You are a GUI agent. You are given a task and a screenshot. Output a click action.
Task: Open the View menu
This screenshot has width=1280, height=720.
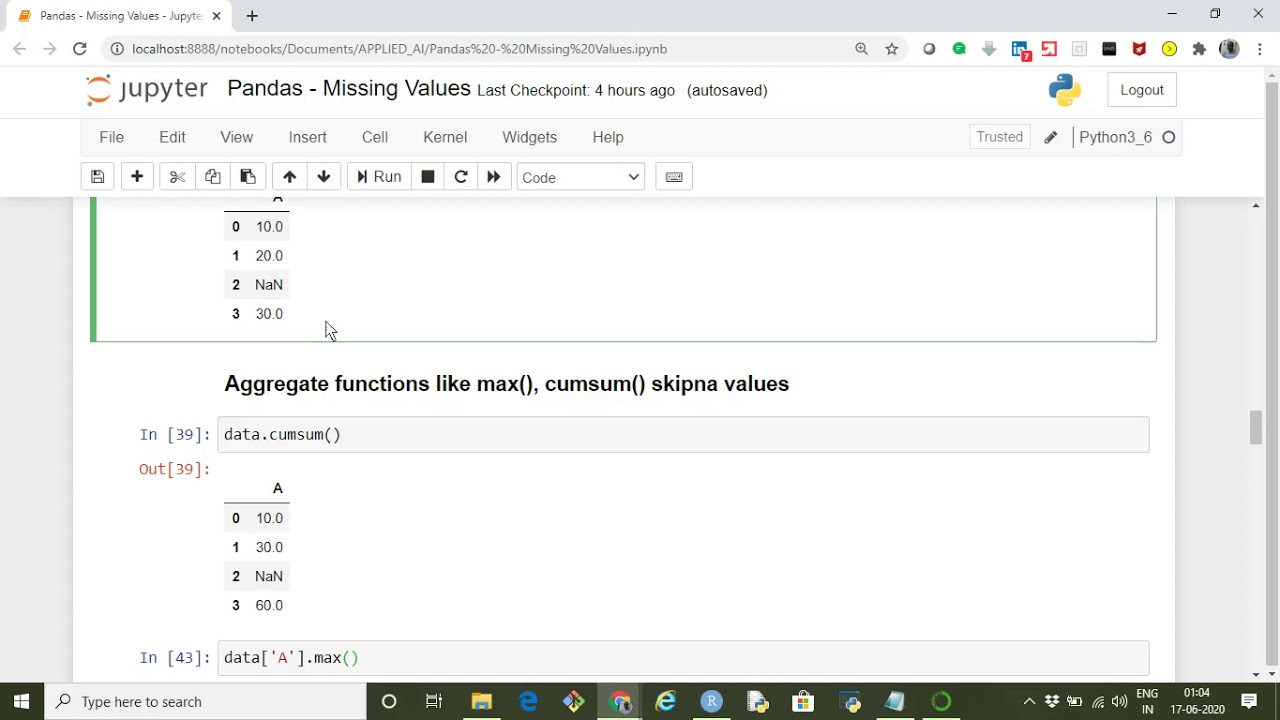pos(236,137)
